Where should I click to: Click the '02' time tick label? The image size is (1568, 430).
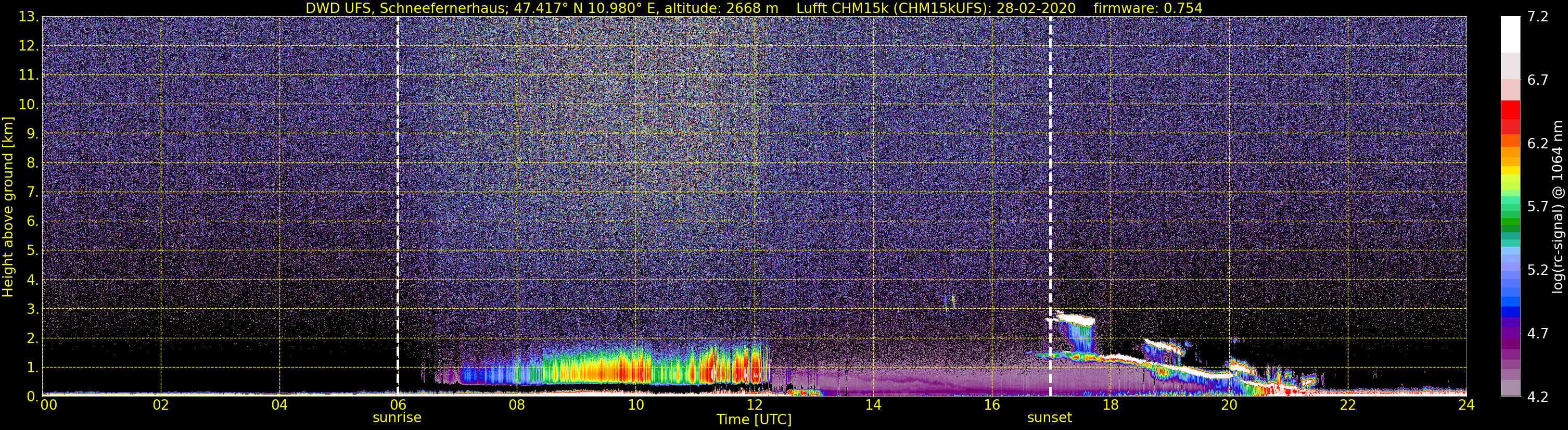tap(160, 405)
